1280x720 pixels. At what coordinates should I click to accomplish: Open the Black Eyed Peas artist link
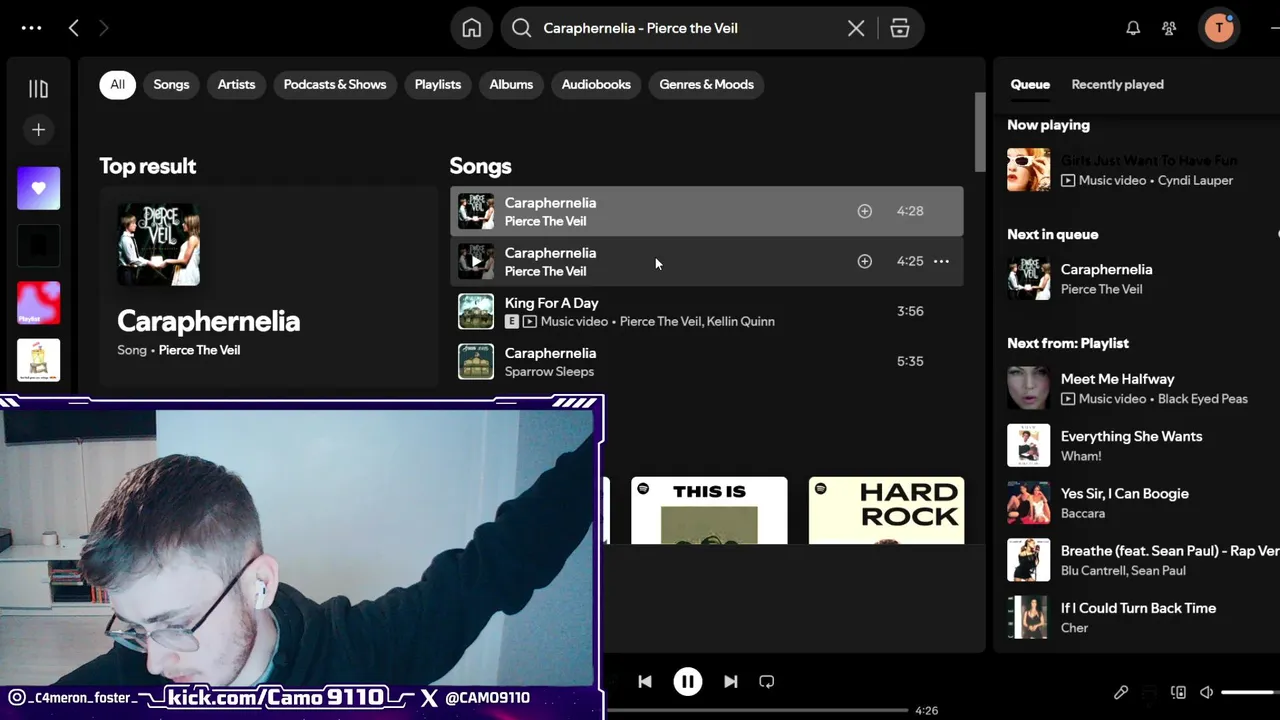tap(1203, 398)
